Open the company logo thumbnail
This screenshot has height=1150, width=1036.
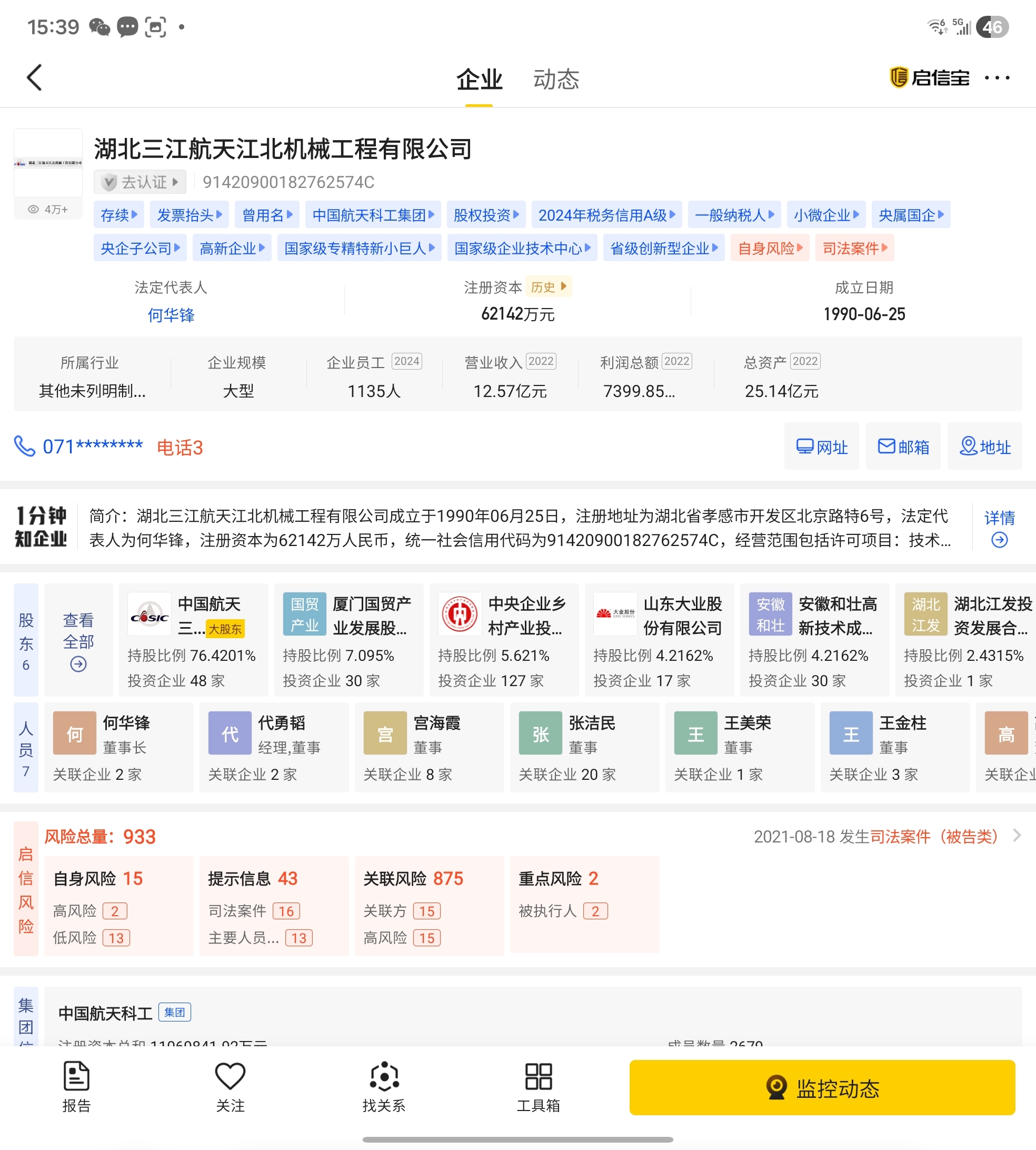point(48,163)
